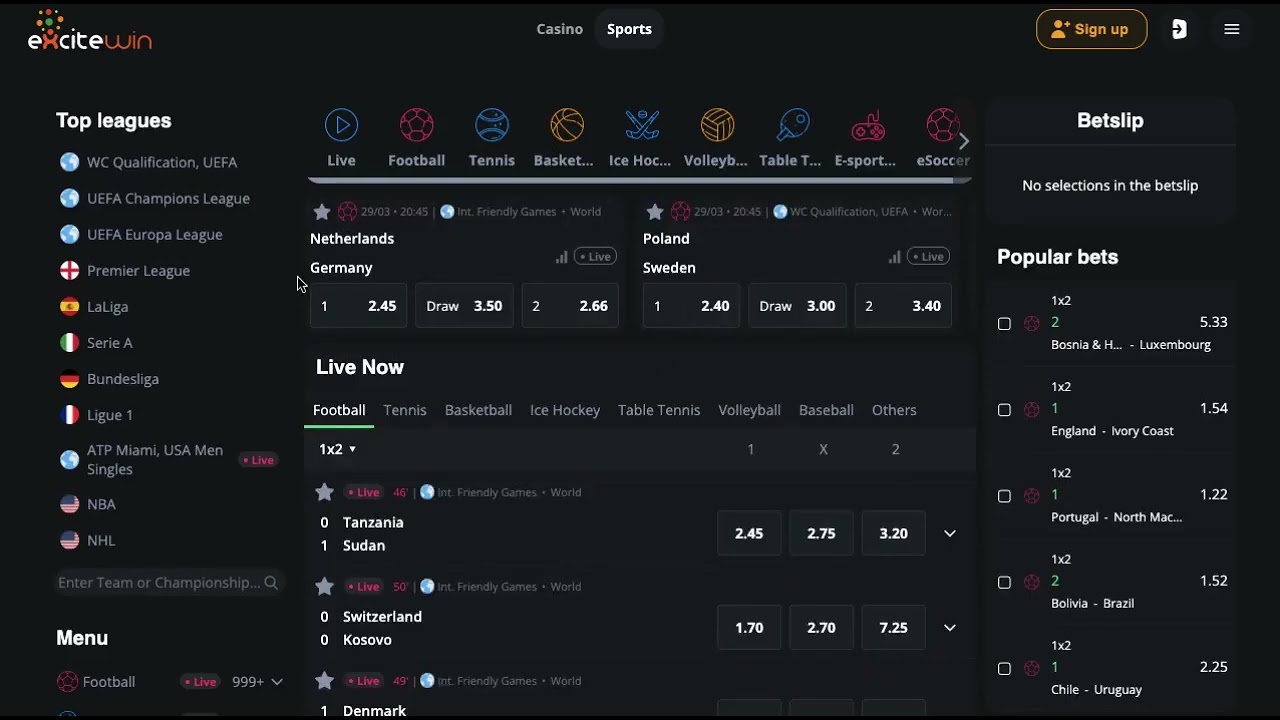This screenshot has height=720, width=1280.
Task: Open NBA in top leagues
Action: (101, 504)
